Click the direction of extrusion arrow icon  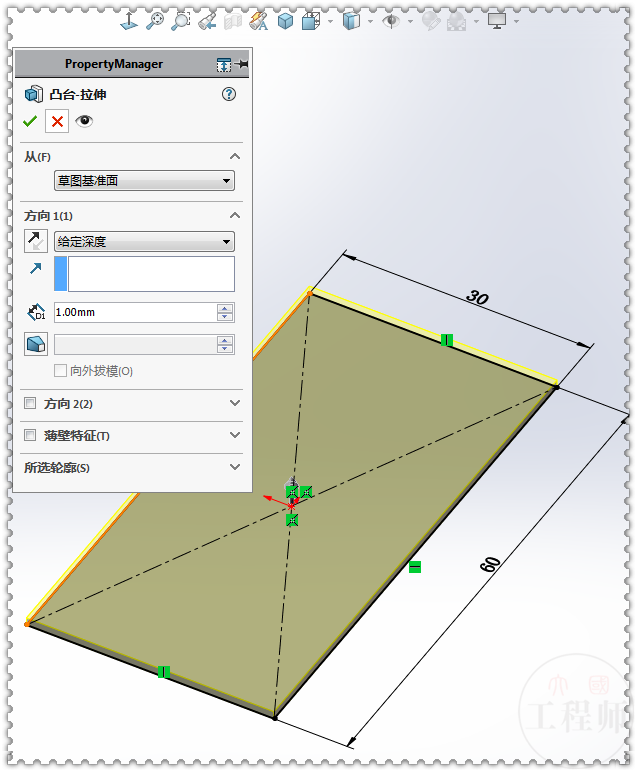pos(35,268)
